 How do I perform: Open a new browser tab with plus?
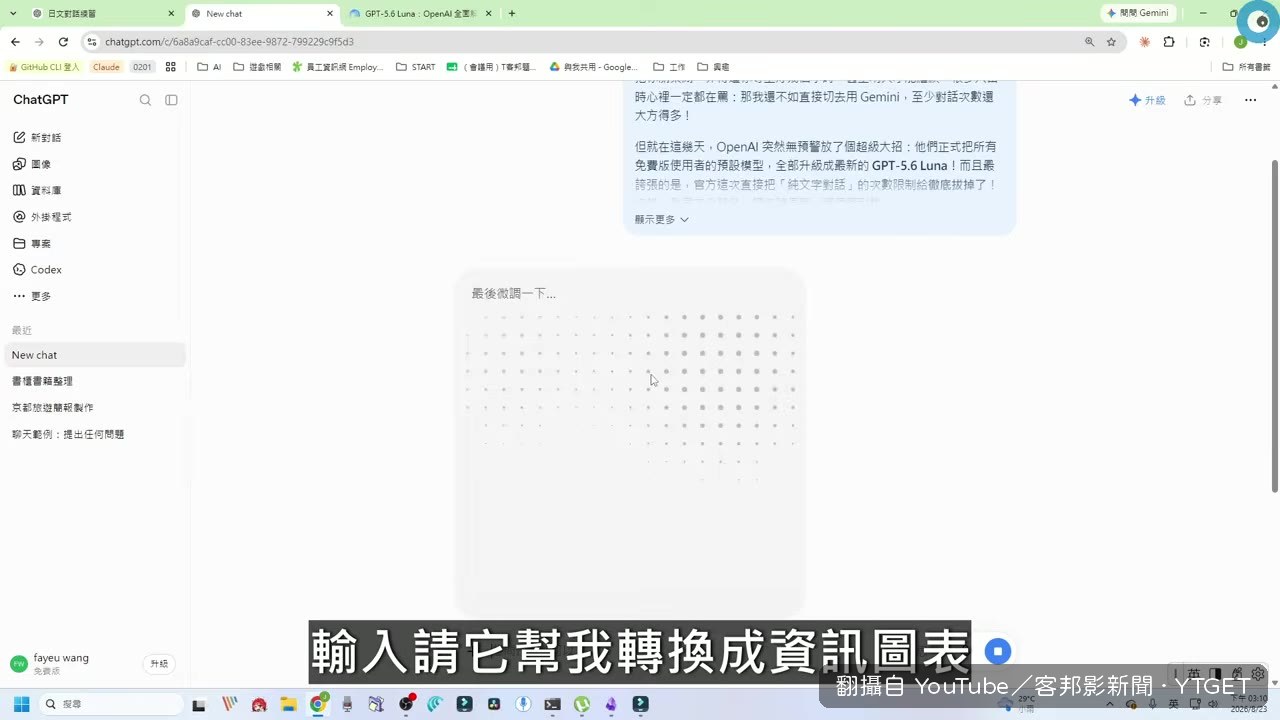tap(512, 14)
